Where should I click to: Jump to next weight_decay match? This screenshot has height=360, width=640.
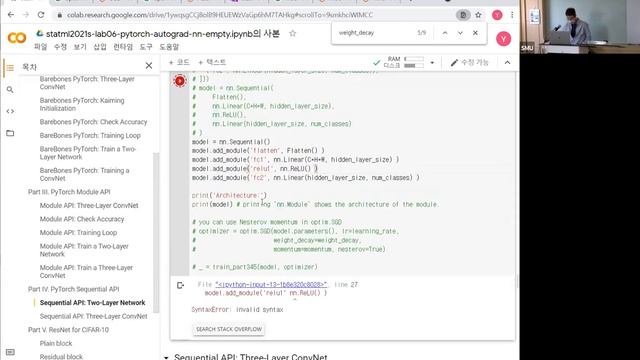pyautogui.click(x=460, y=33)
